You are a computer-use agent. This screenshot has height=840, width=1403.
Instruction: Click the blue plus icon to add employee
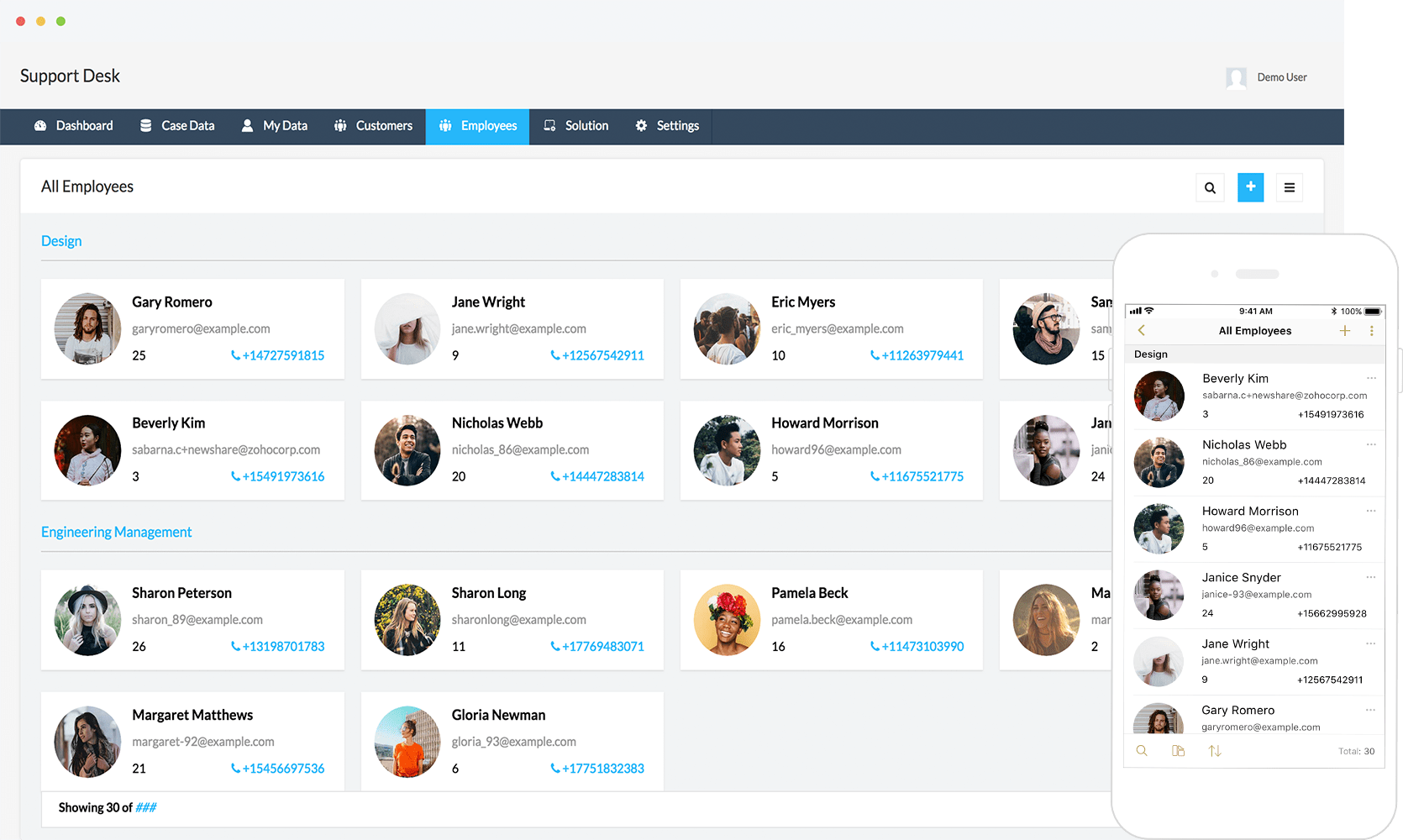[1250, 186]
